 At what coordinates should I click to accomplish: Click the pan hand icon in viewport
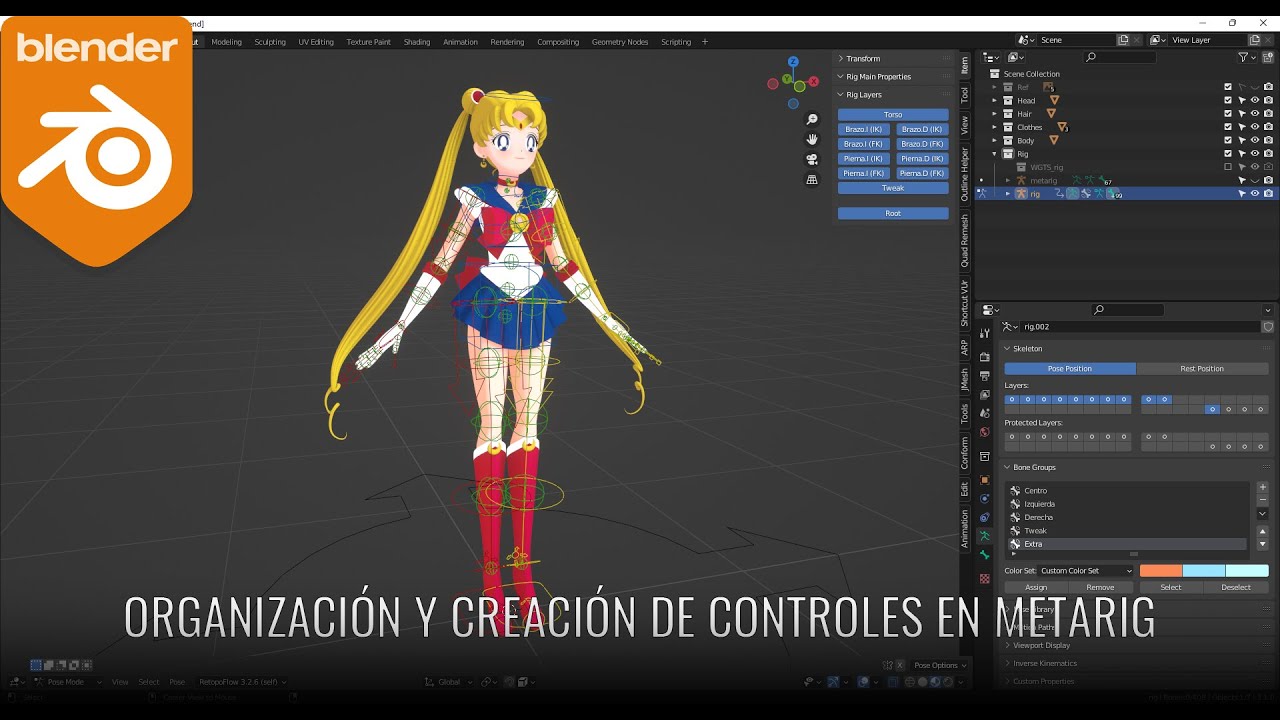coord(812,139)
